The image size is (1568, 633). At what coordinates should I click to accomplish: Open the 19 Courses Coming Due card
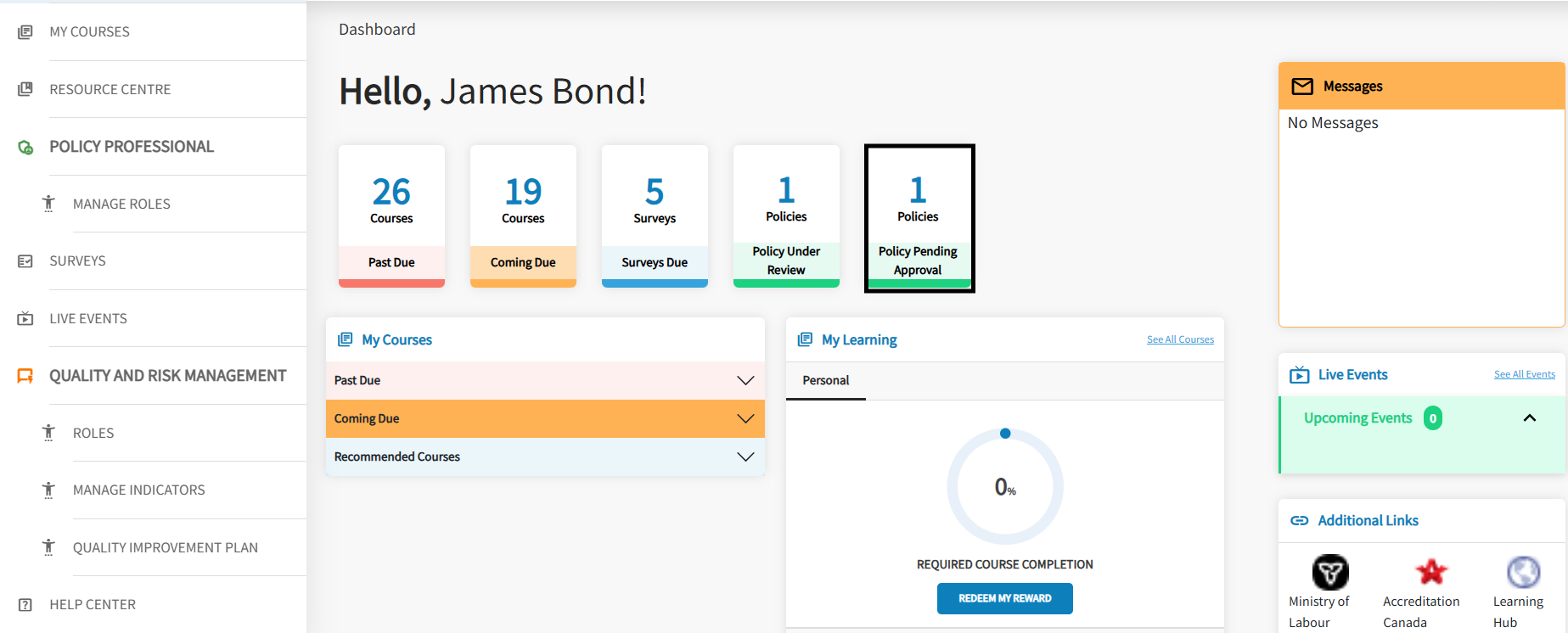click(523, 216)
